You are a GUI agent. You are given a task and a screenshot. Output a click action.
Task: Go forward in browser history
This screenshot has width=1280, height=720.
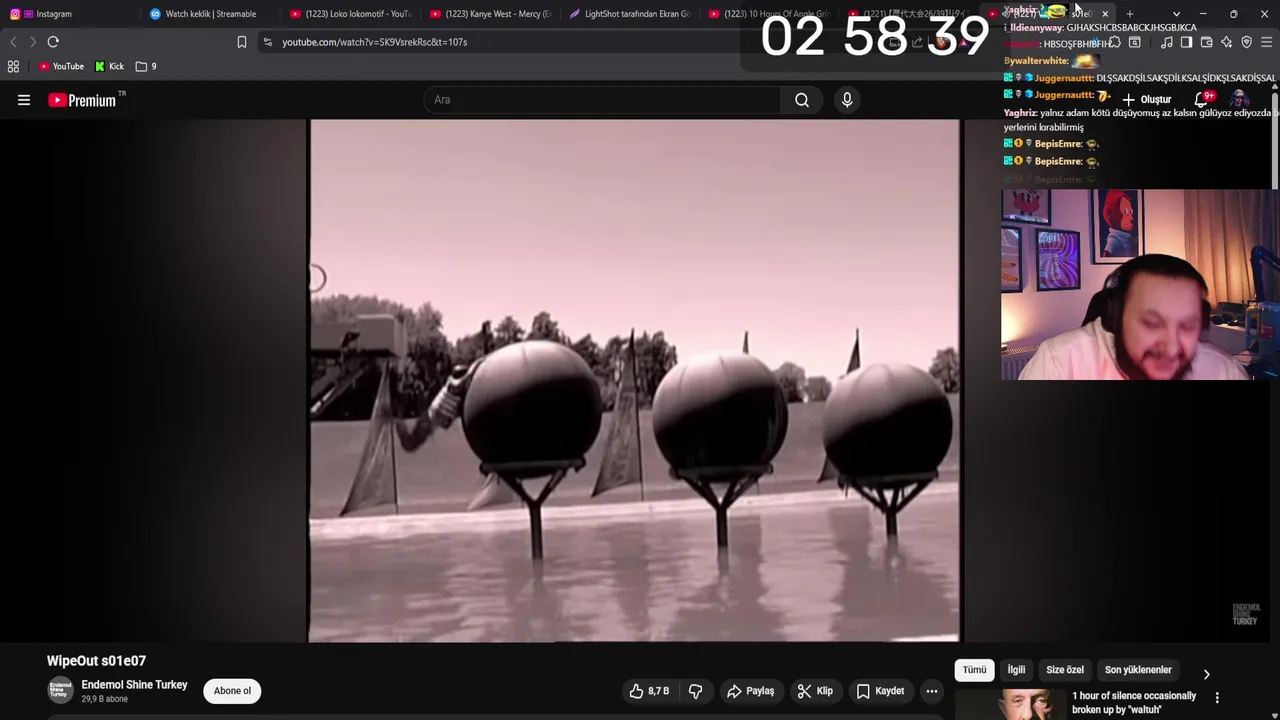(32, 42)
